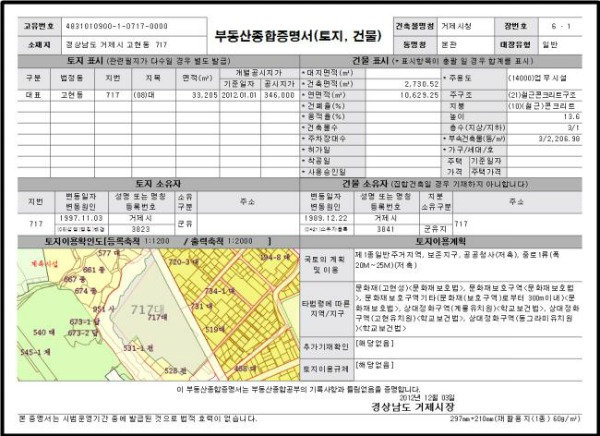Click the '법정동' column header
Screen dimensions: 600x436
point(72,78)
